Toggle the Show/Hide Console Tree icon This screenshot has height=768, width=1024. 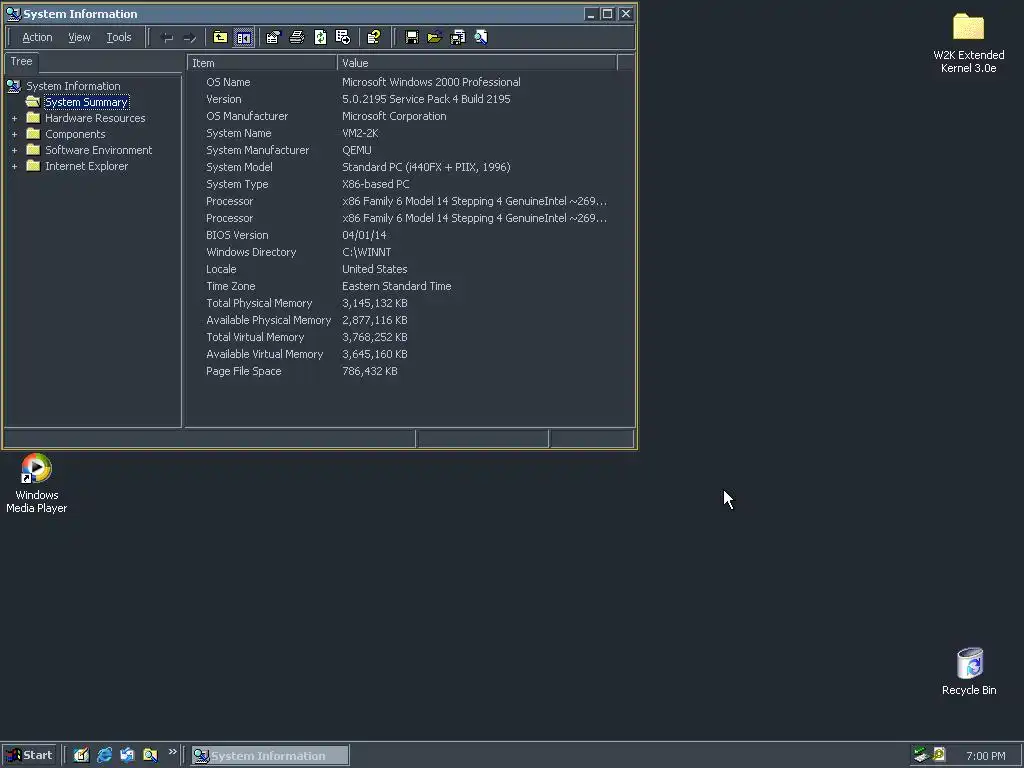244,37
